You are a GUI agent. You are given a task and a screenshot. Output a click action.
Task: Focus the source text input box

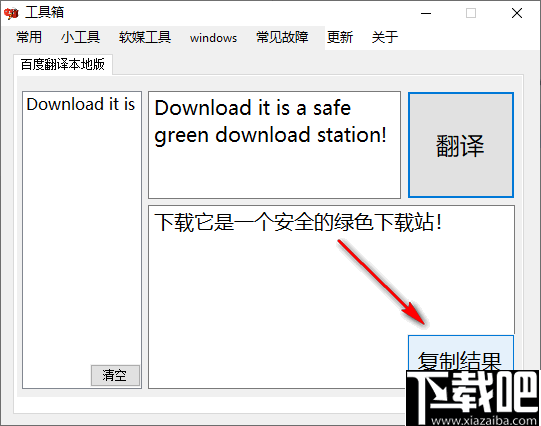(274, 145)
